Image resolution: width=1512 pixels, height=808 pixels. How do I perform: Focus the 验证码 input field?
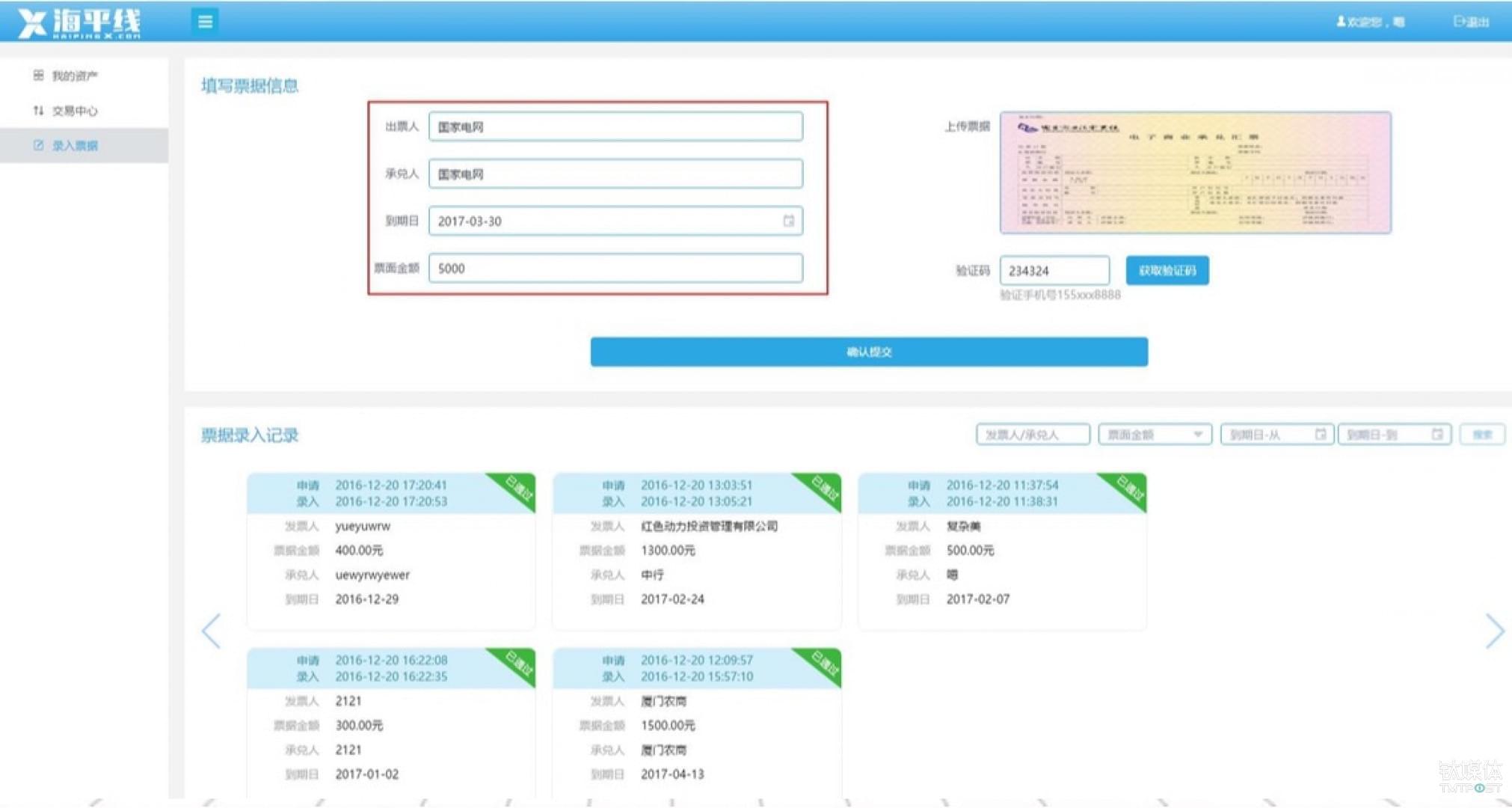[1054, 270]
